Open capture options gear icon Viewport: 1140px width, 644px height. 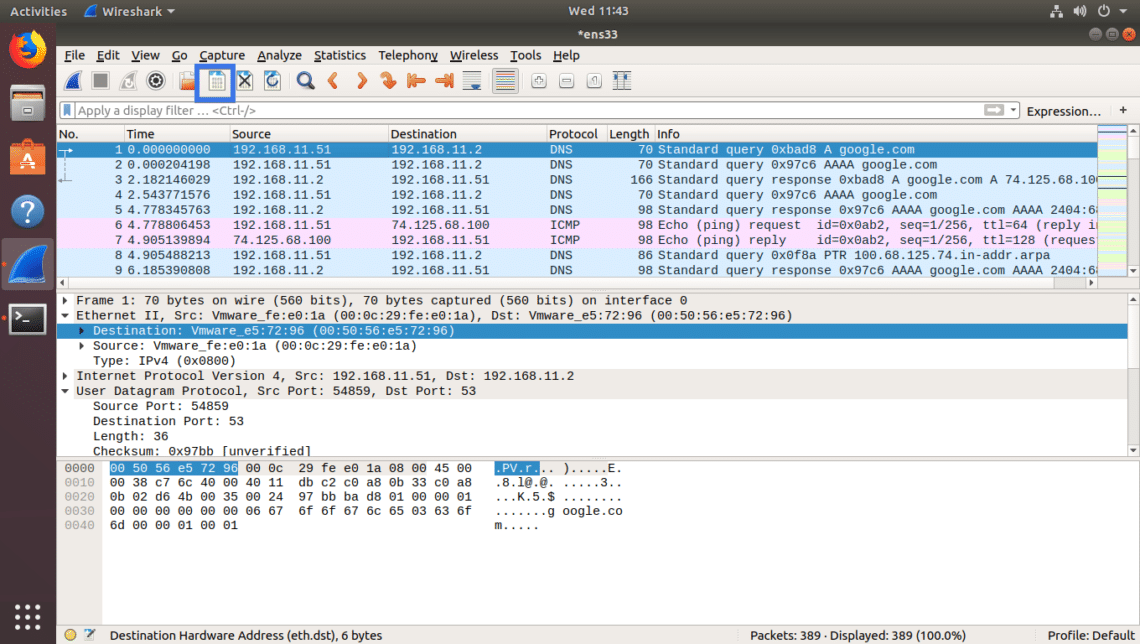156,81
